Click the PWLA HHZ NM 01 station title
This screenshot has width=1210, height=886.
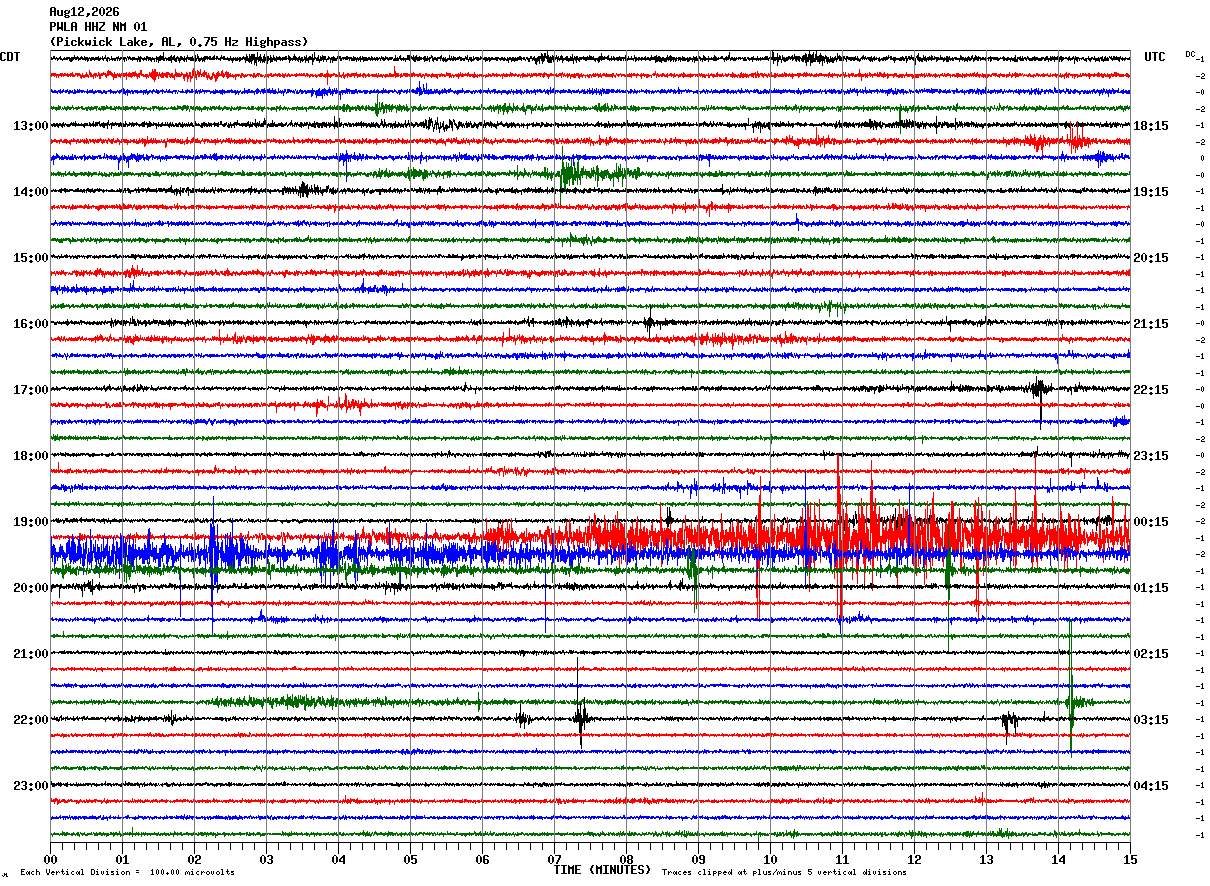click(x=98, y=26)
